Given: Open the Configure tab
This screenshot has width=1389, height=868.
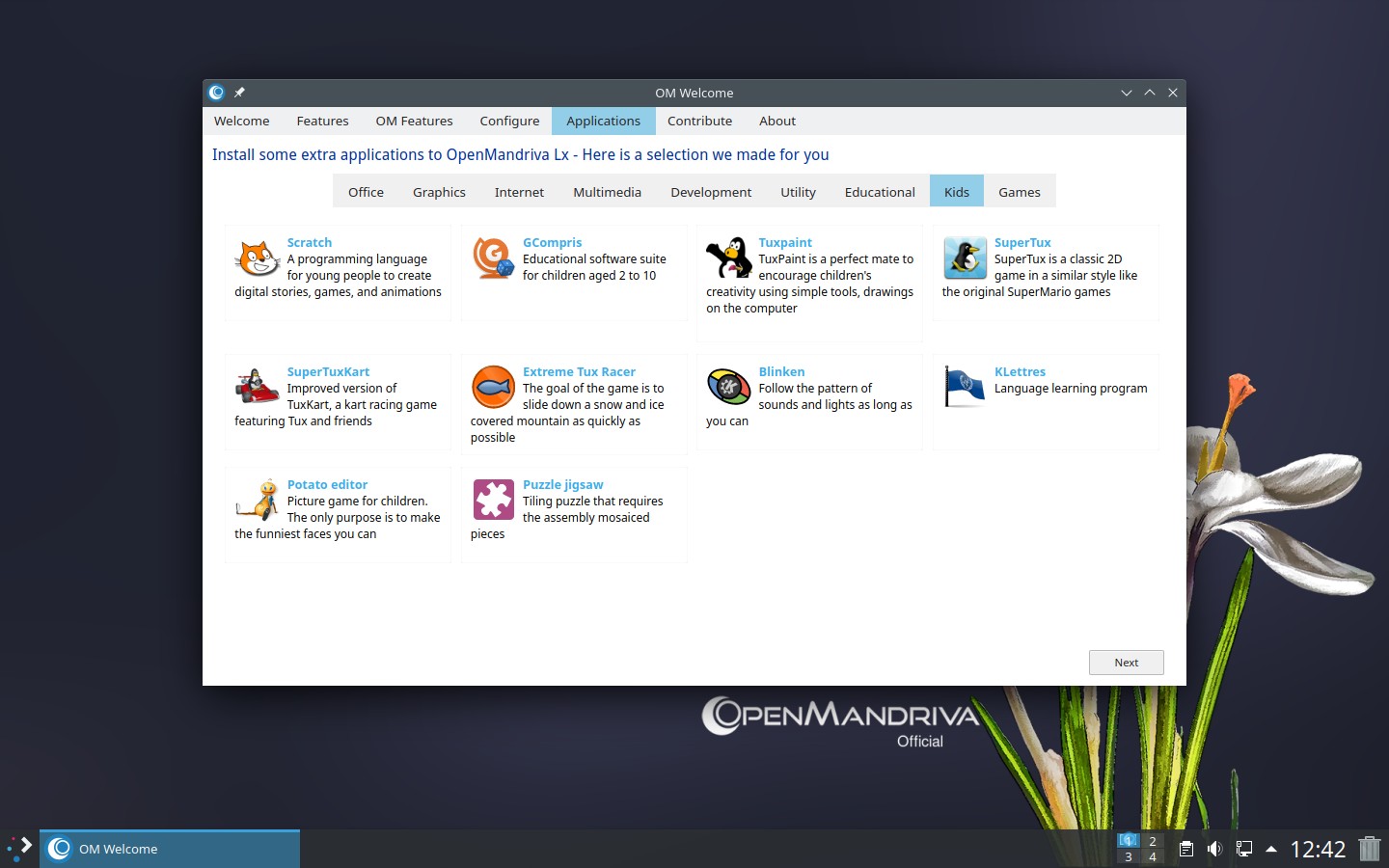Looking at the screenshot, I should 509,121.
